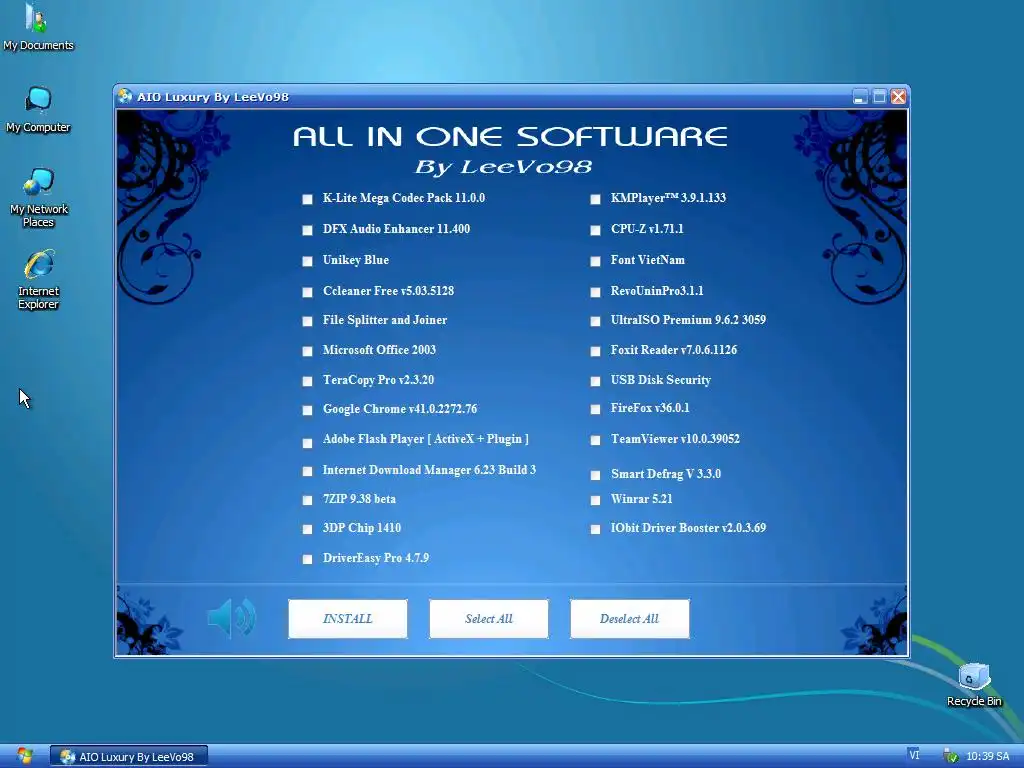Tick RevoUninPro3.1.1 checkbox
This screenshot has height=768, width=1024.
595,292
